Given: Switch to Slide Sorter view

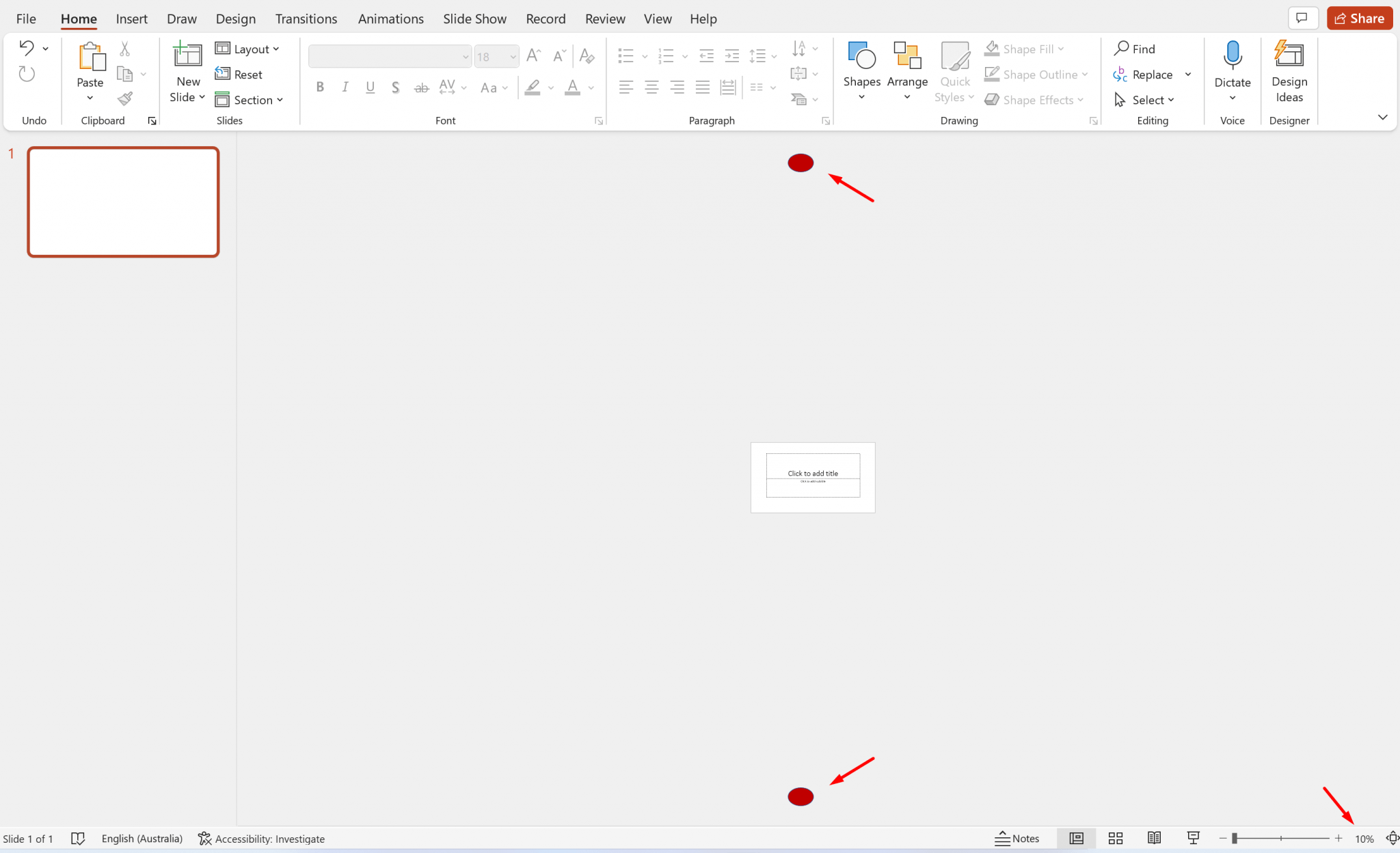Looking at the screenshot, I should (1116, 838).
